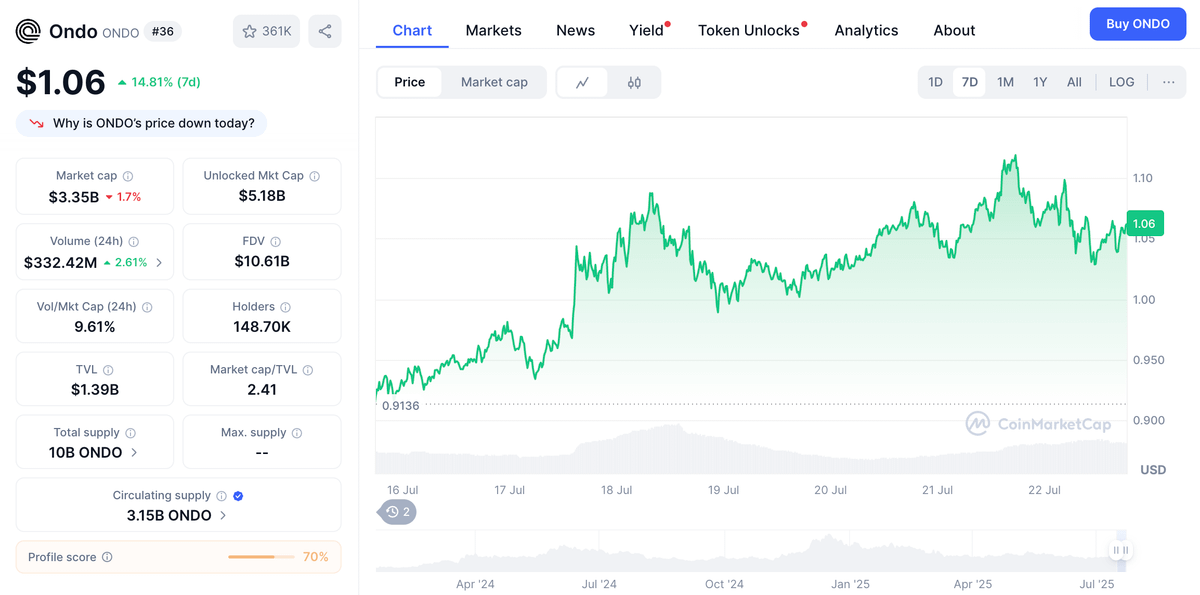Select All time range
The width and height of the screenshot is (1200, 595).
(1074, 82)
